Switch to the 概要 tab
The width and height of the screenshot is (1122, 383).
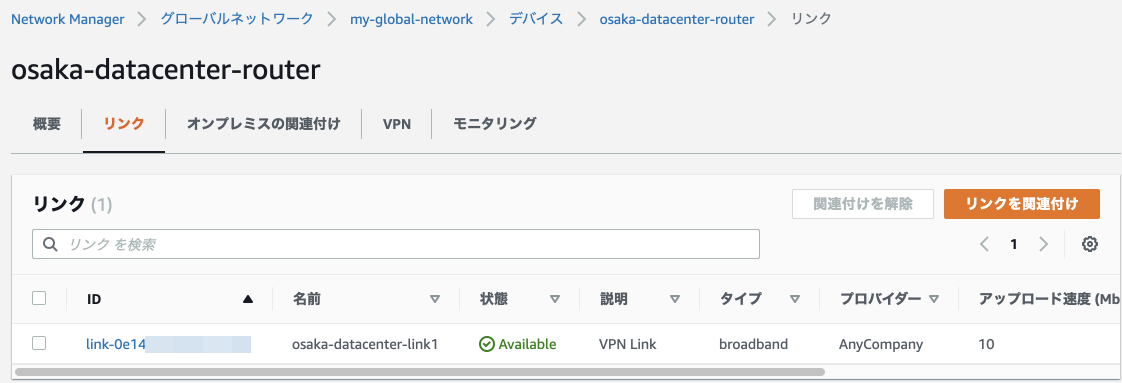47,124
